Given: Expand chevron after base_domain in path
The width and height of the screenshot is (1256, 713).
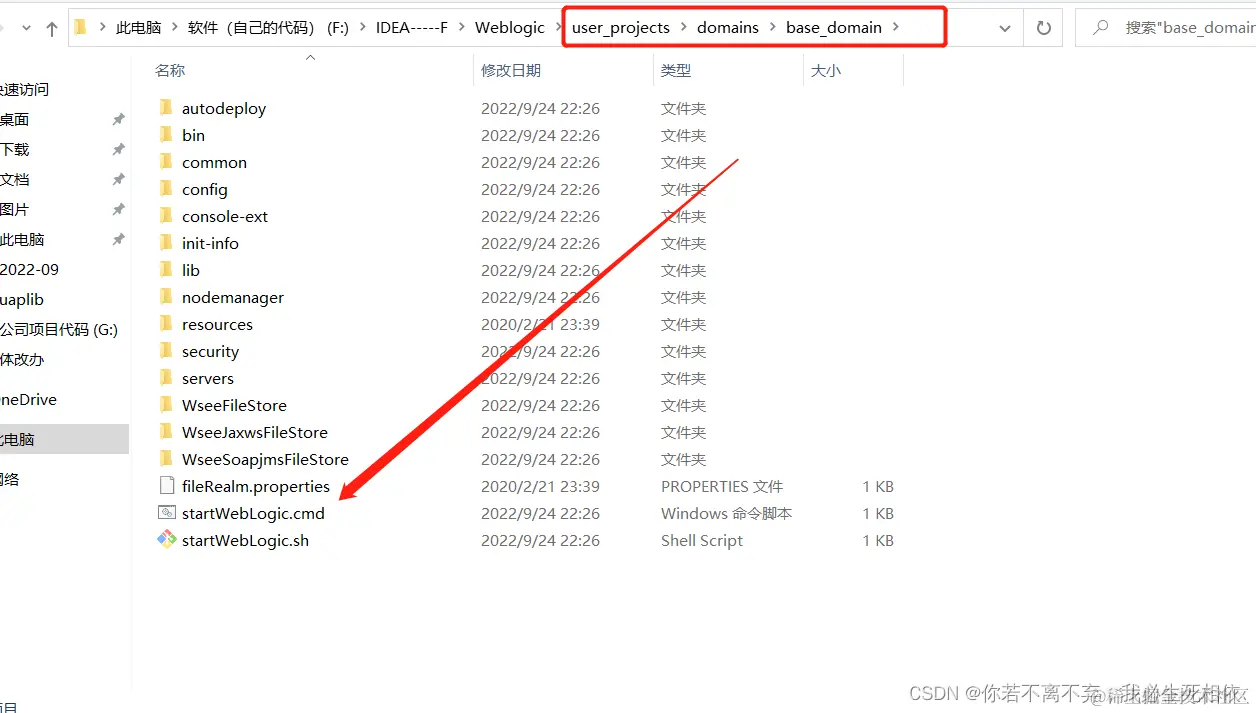Looking at the screenshot, I should pos(896,28).
